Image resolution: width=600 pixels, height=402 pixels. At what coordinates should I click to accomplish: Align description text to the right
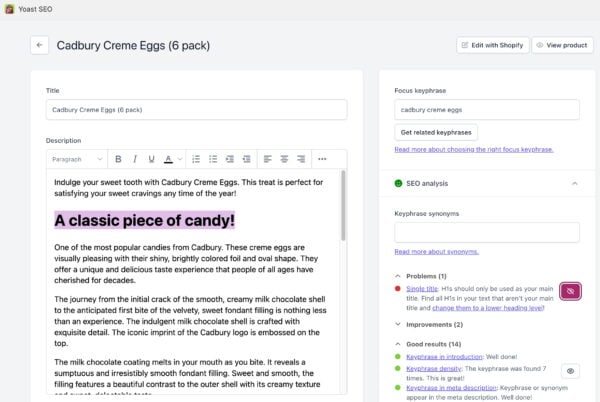[300, 159]
